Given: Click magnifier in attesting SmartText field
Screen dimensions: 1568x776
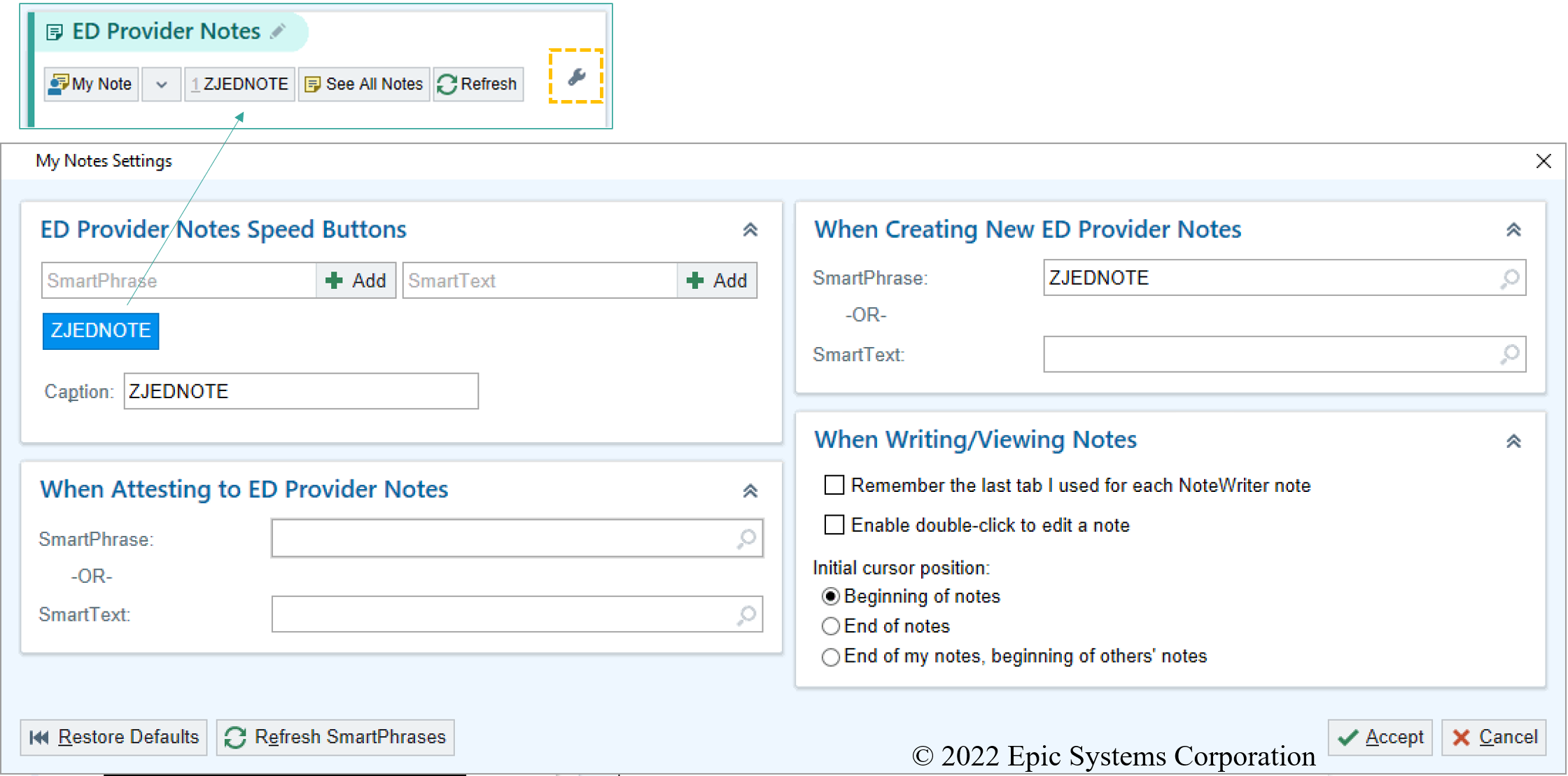Looking at the screenshot, I should tap(747, 615).
